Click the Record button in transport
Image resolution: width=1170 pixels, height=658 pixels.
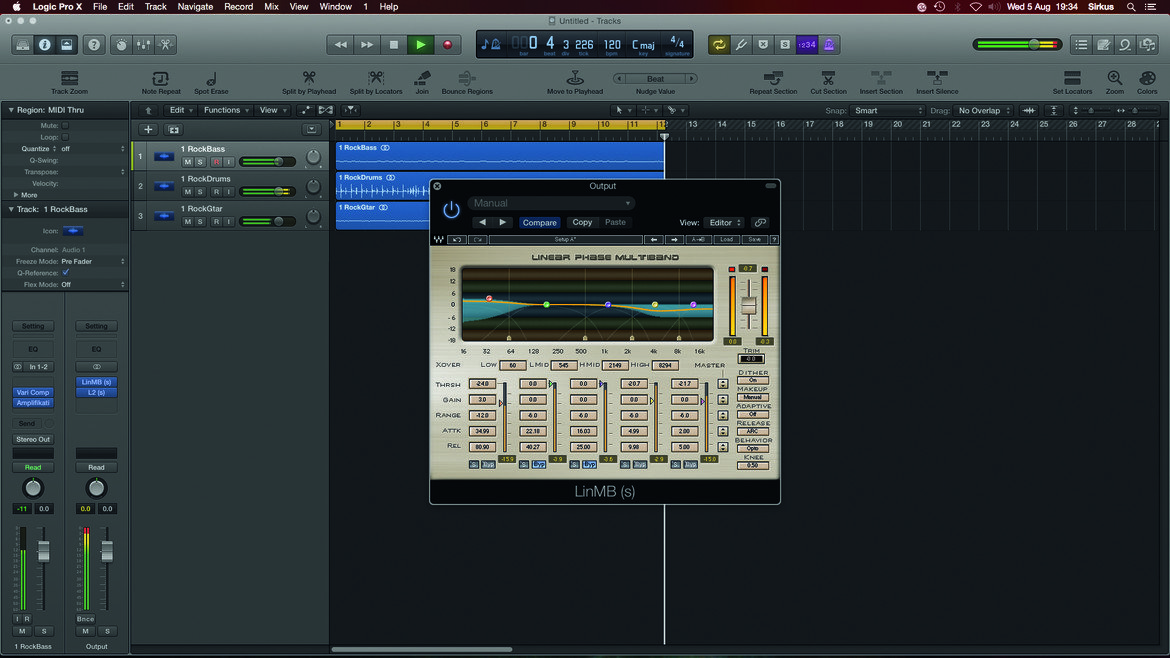click(x=448, y=45)
